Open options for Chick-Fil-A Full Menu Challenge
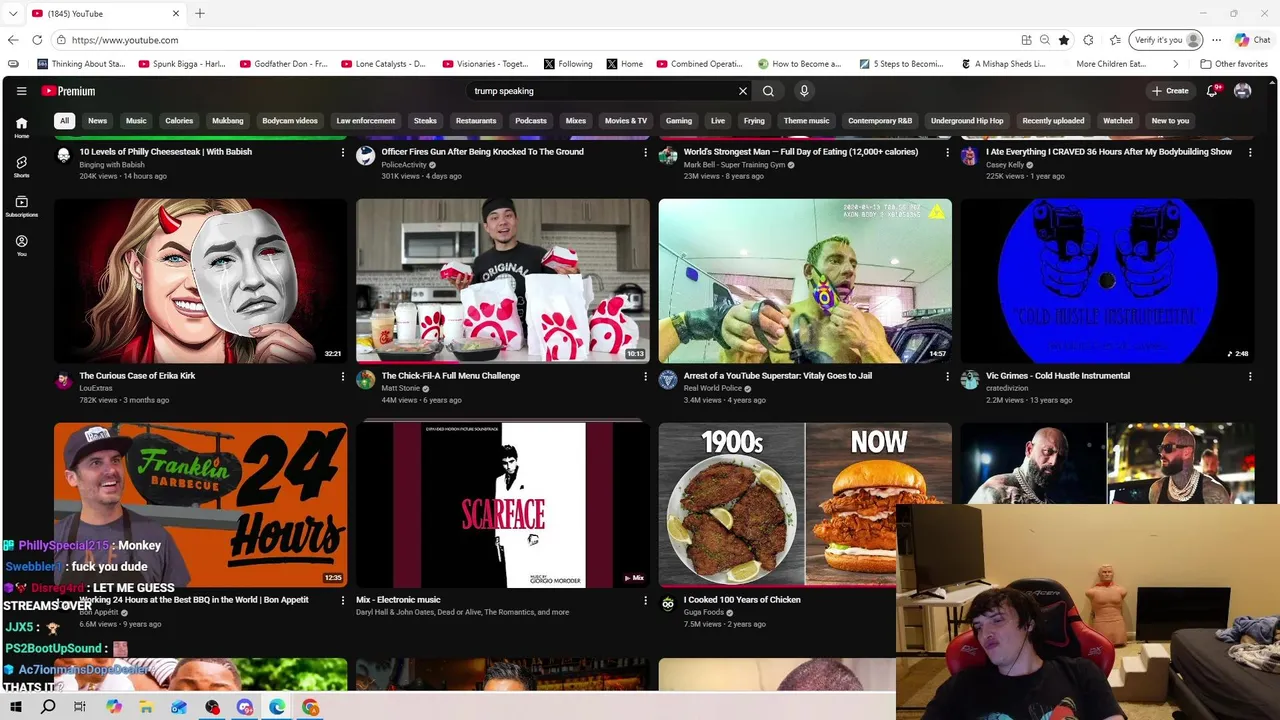Viewport: 1280px width, 720px height. [645, 376]
